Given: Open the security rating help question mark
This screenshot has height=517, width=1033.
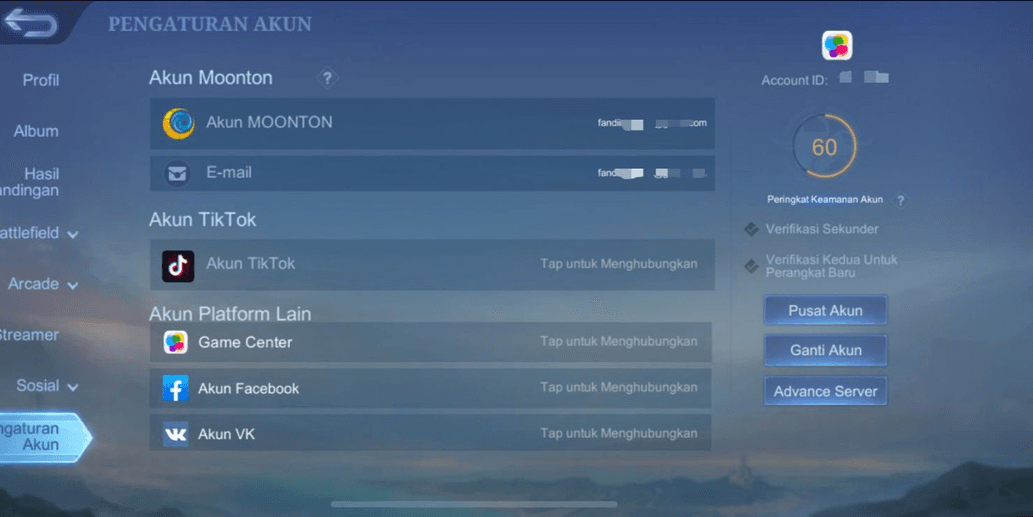Looking at the screenshot, I should (x=901, y=200).
